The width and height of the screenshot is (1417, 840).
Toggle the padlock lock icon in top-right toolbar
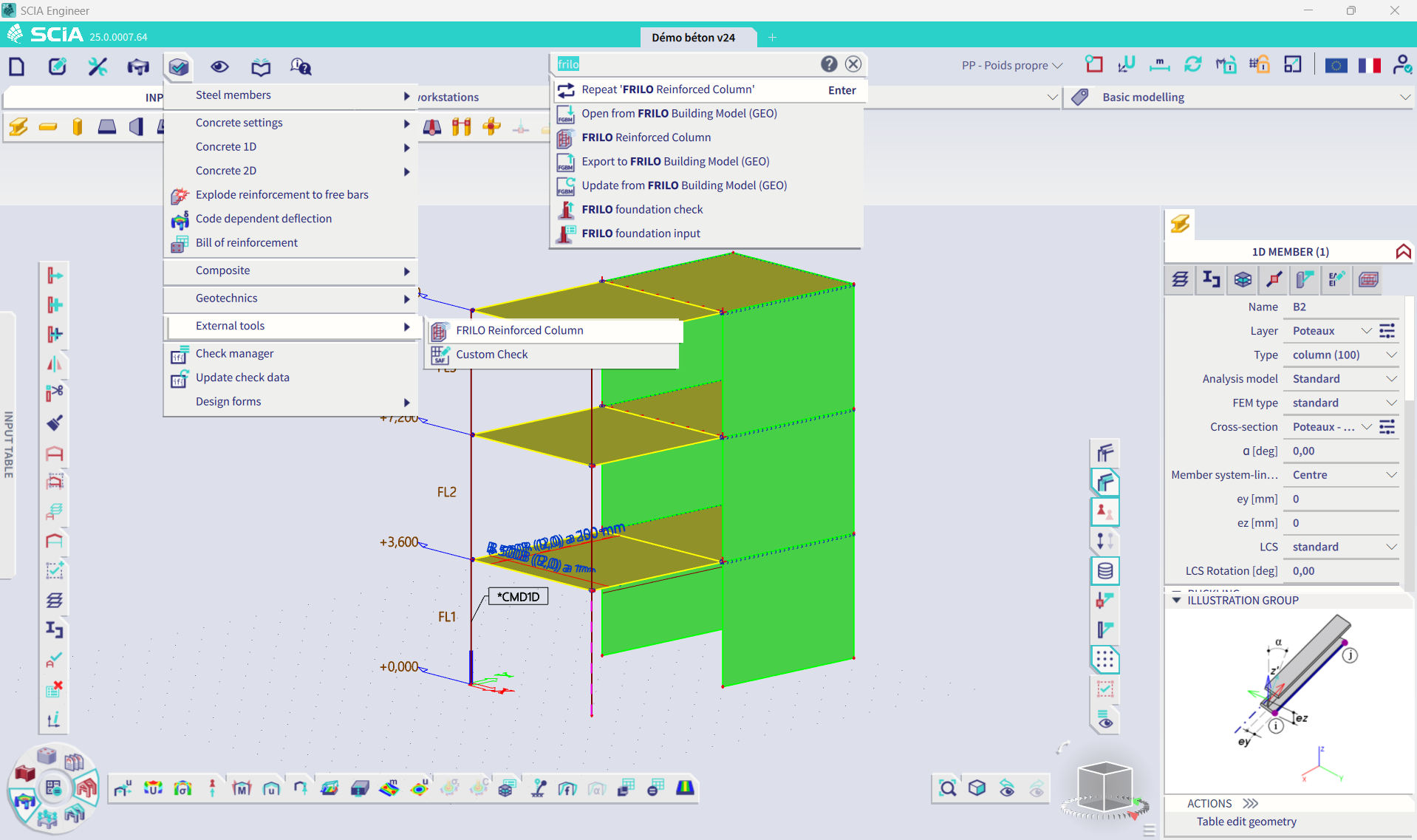1259,65
